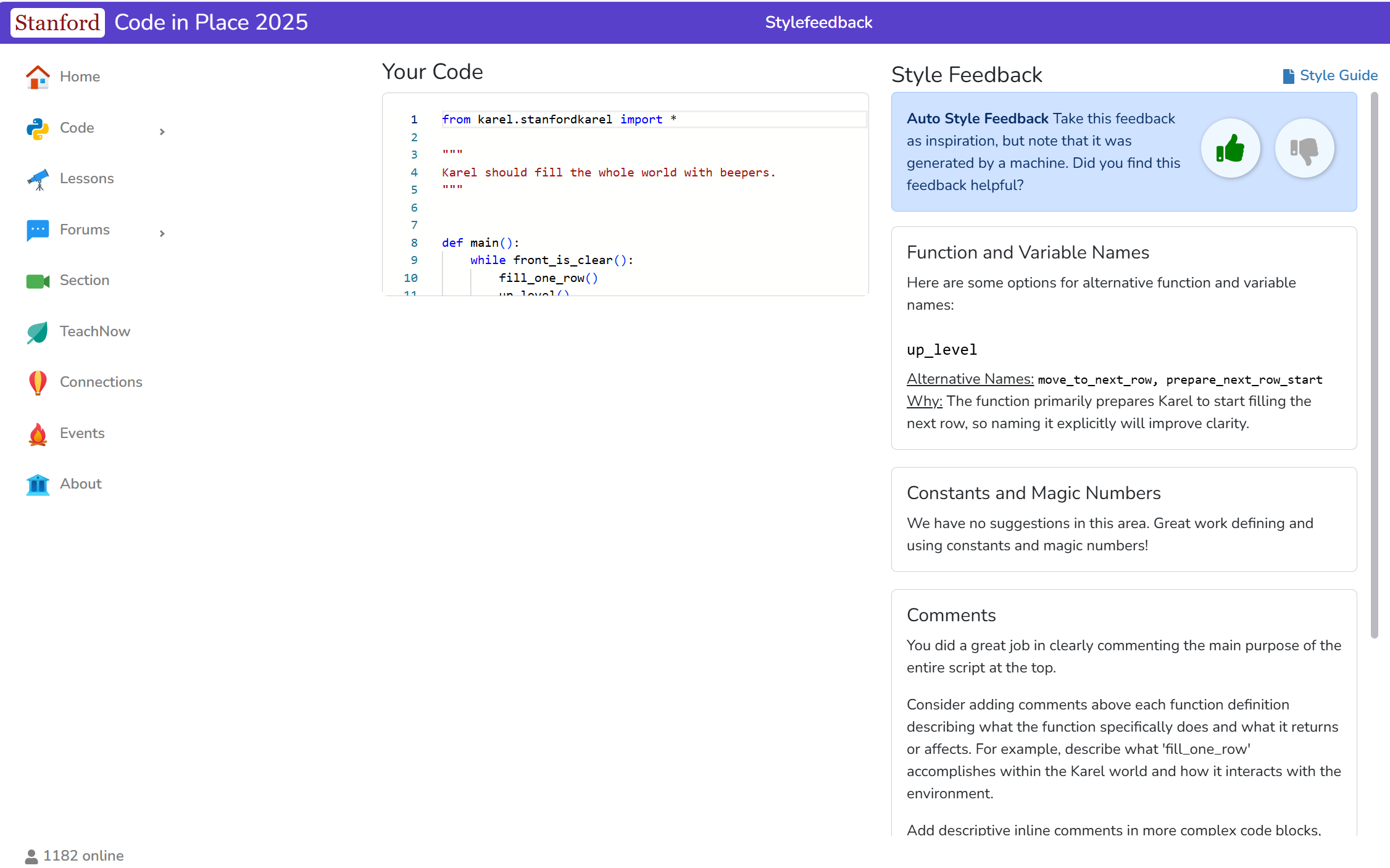The image size is (1390, 868).
Task: Click the 'def main():' code line
Action: (x=481, y=242)
